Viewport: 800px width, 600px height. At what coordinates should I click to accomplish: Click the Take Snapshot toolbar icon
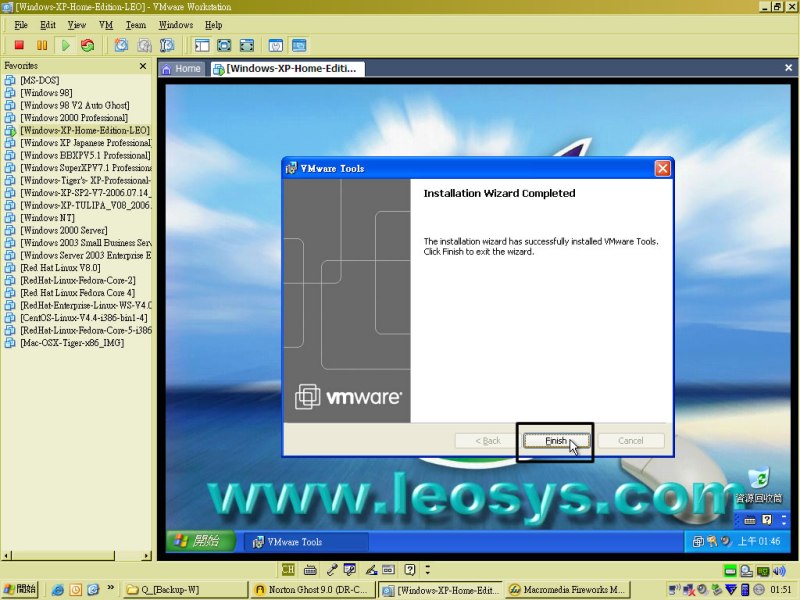[121, 45]
